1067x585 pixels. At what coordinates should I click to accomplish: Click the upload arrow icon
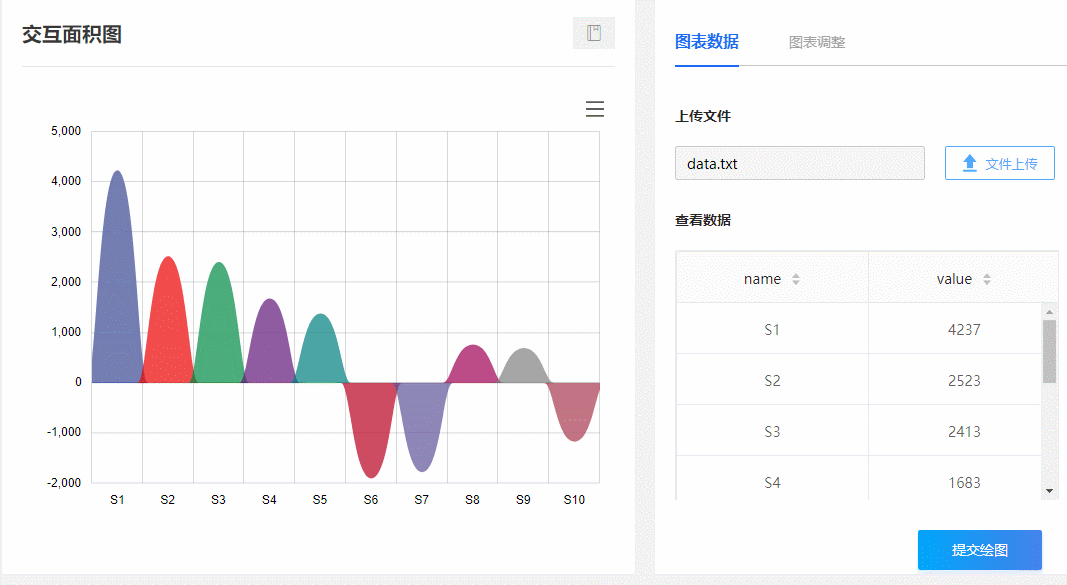[969, 163]
